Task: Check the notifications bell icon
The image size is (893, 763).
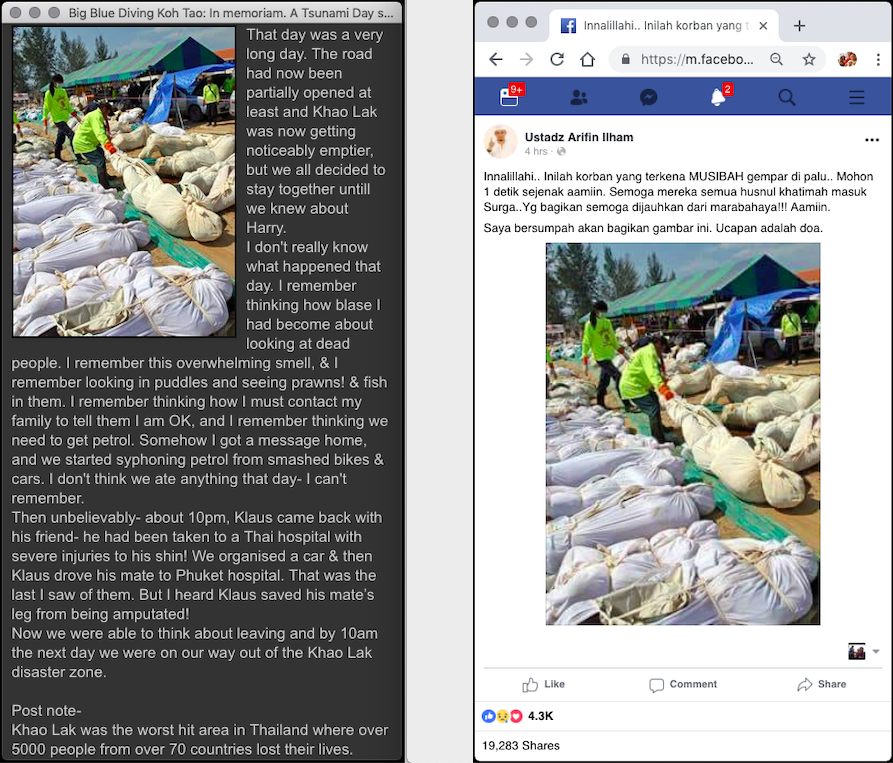Action: tap(718, 97)
